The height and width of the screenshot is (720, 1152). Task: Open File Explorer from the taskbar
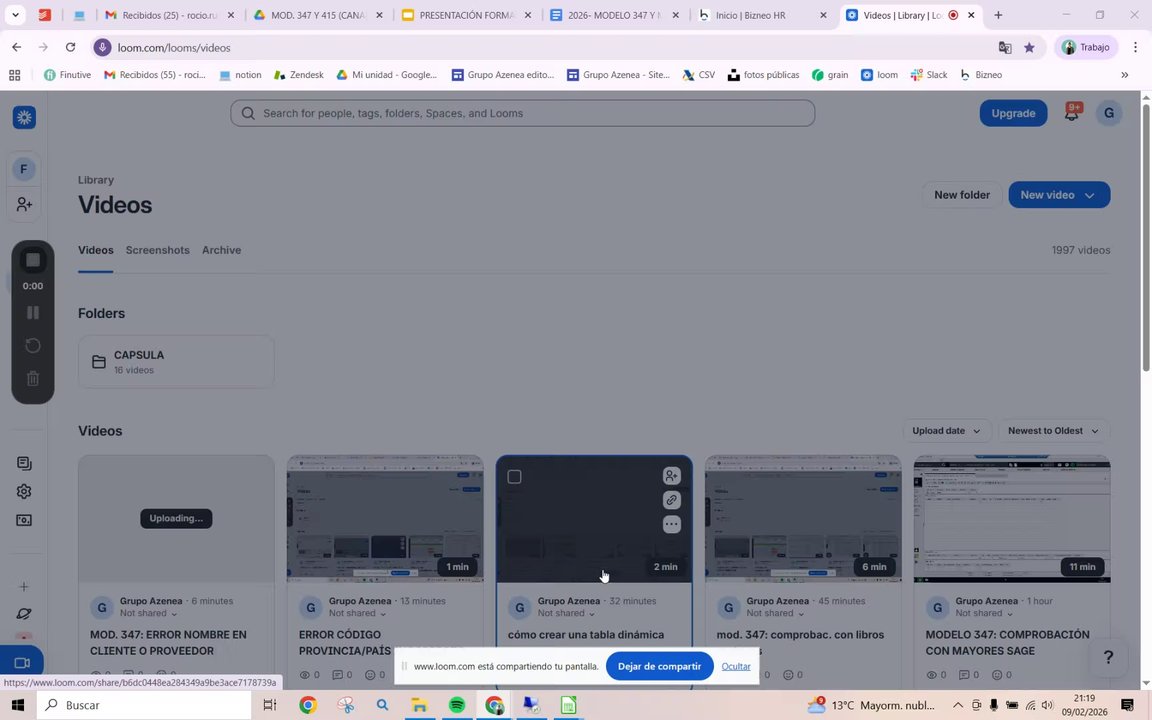(x=419, y=705)
